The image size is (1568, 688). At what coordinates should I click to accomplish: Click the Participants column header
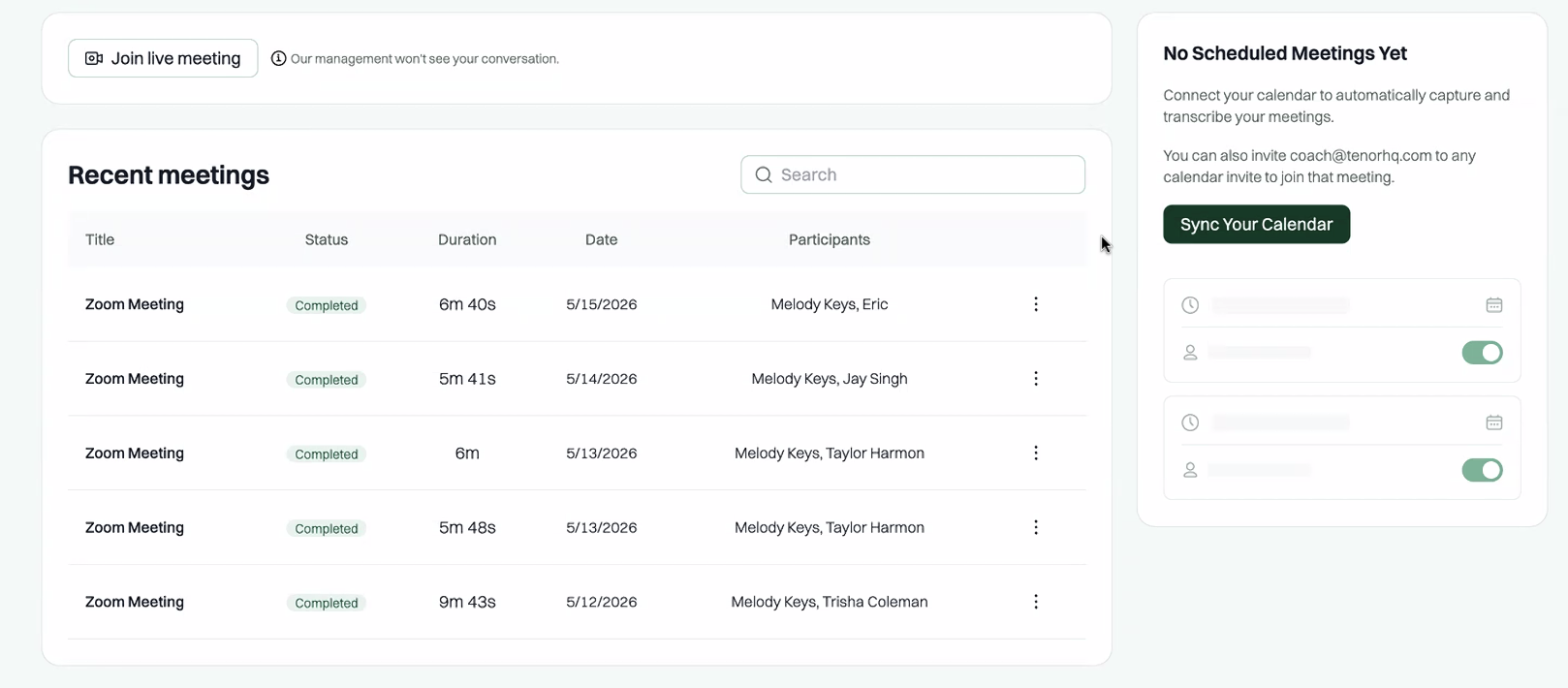point(830,239)
